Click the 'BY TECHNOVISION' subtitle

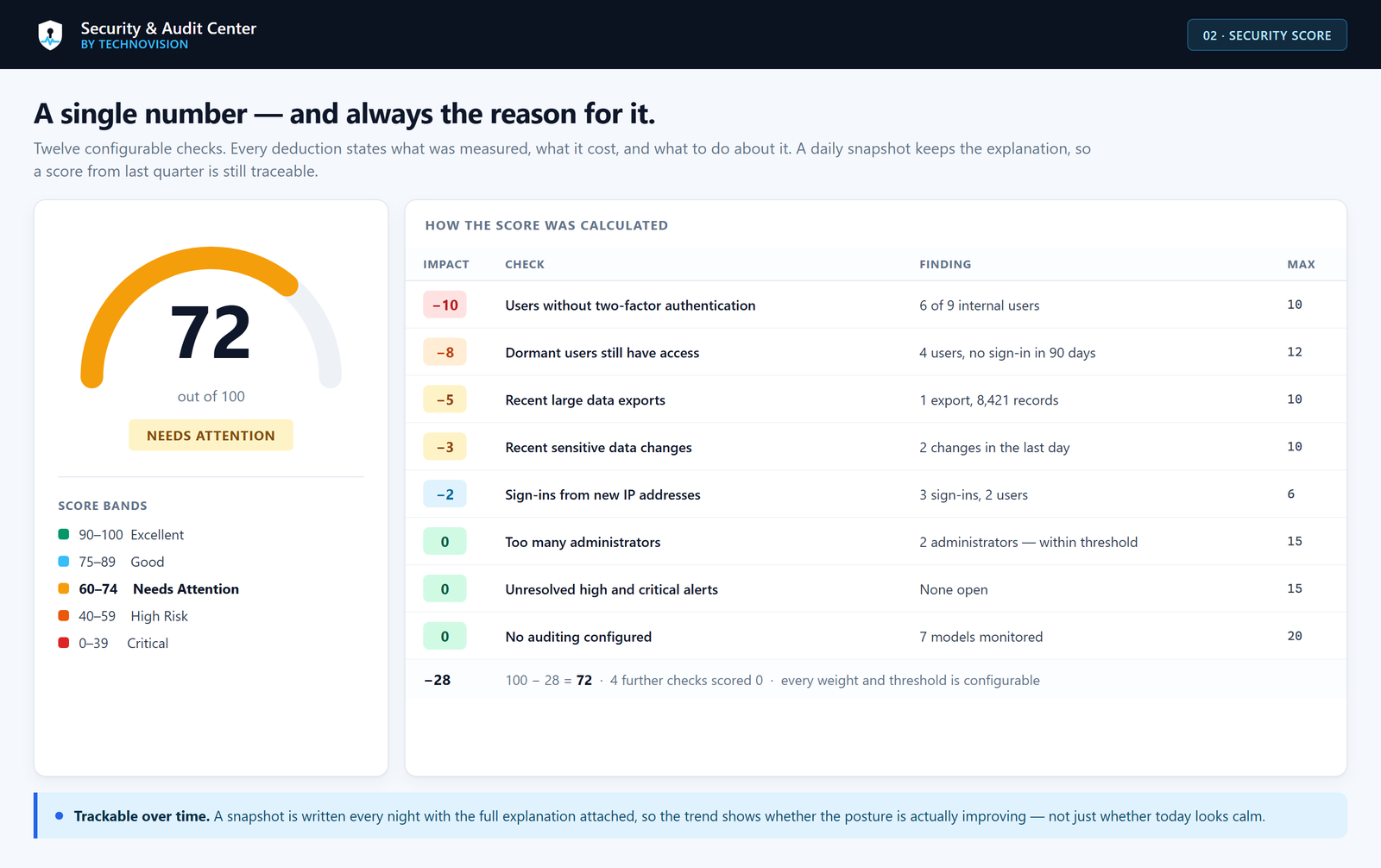[x=135, y=44]
